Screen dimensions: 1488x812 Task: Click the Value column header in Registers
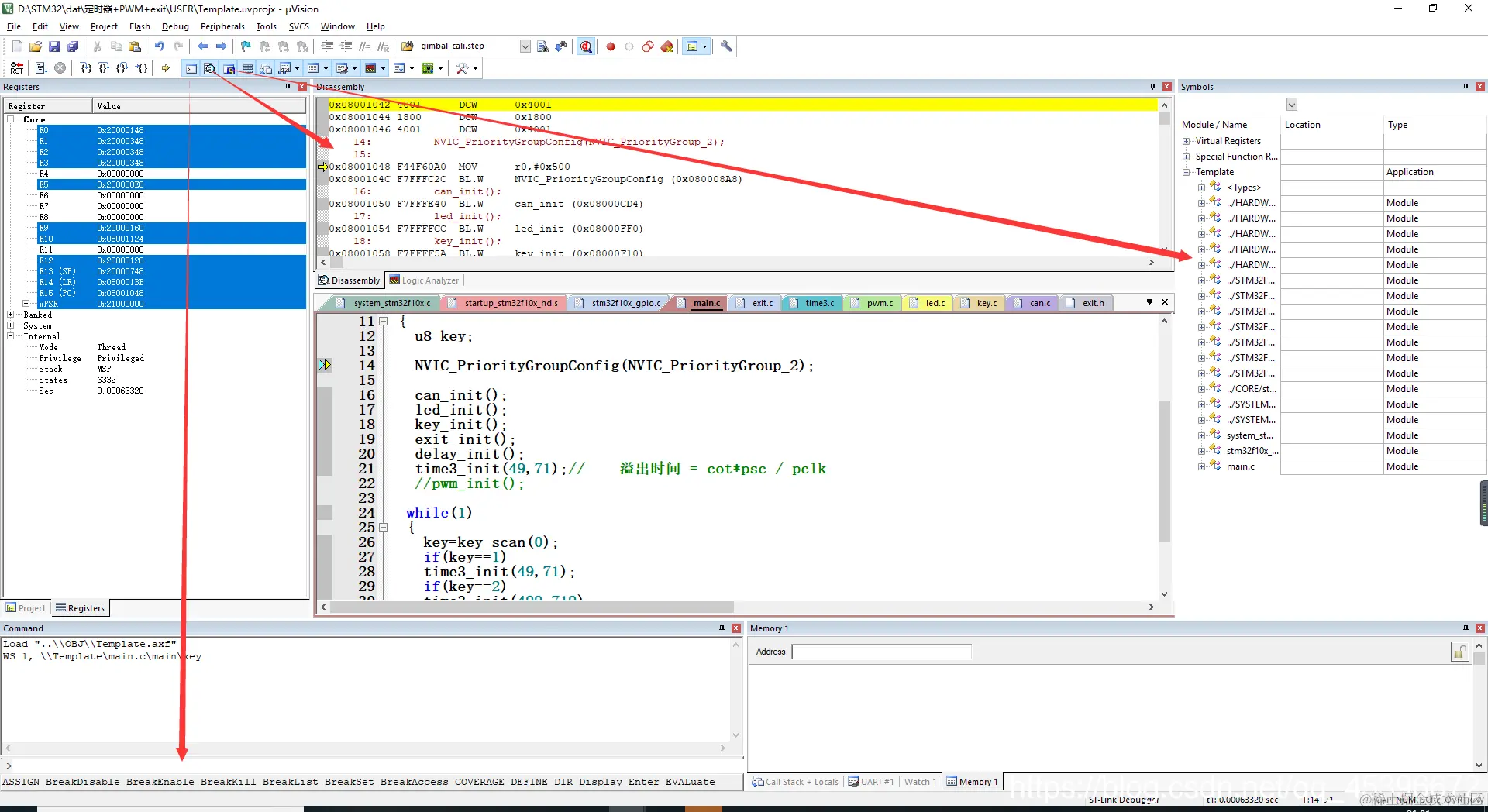coord(200,106)
